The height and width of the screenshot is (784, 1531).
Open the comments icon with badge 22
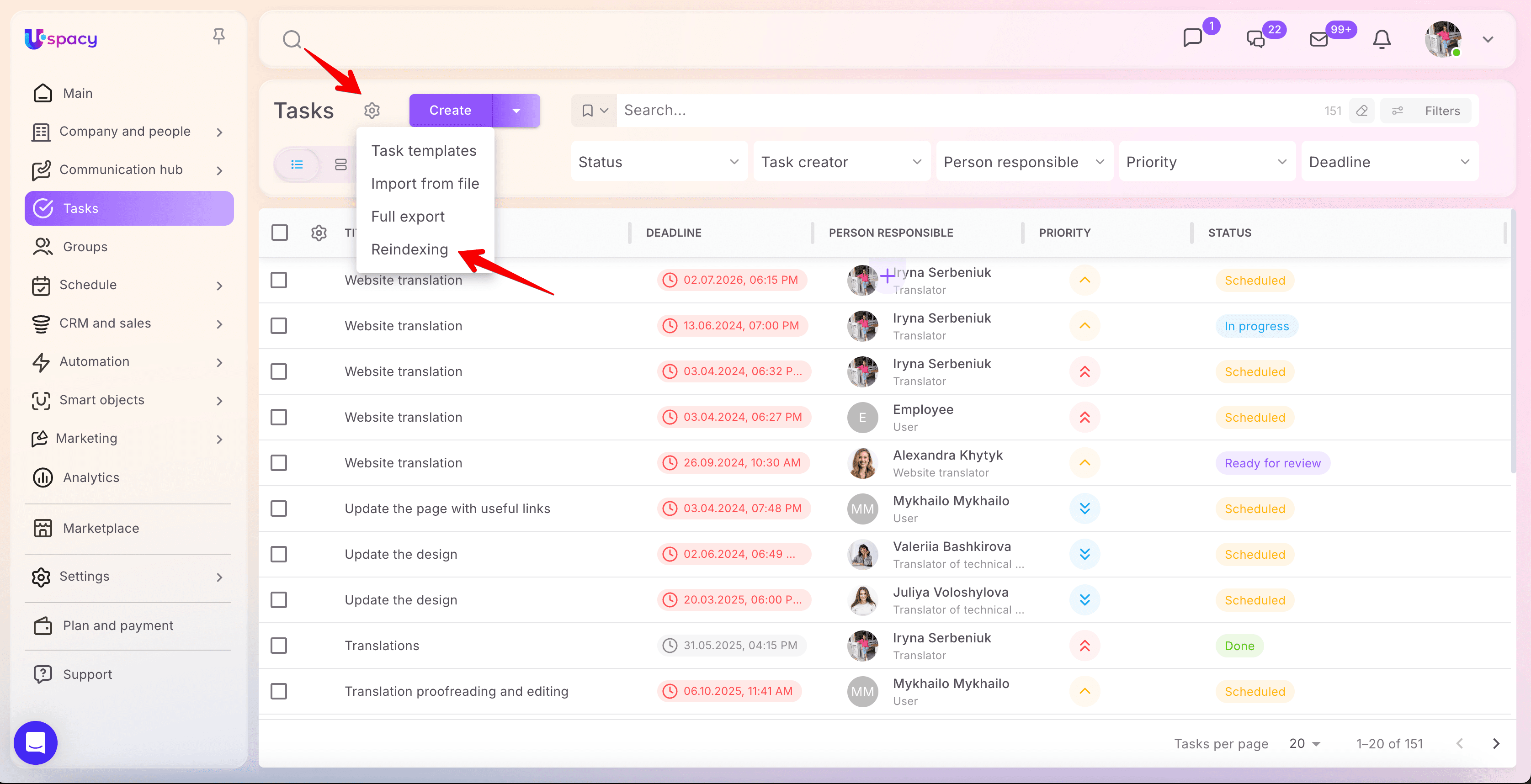[x=1255, y=39]
